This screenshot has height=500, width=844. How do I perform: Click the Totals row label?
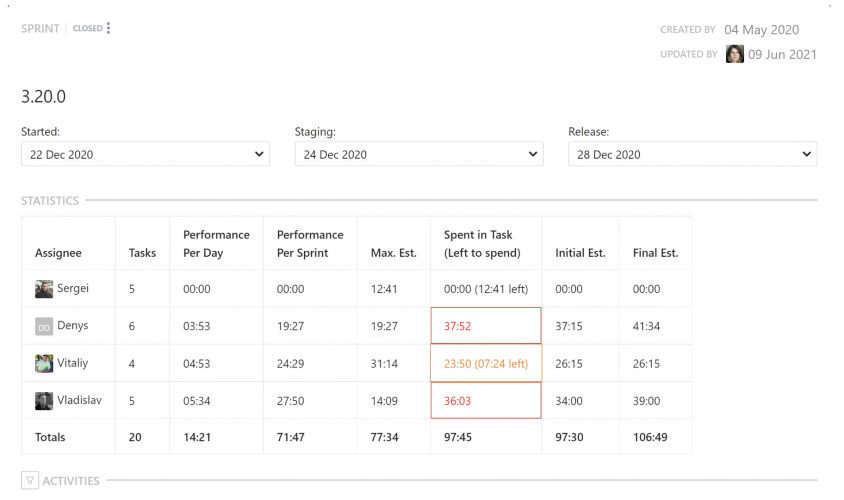[x=50, y=437]
